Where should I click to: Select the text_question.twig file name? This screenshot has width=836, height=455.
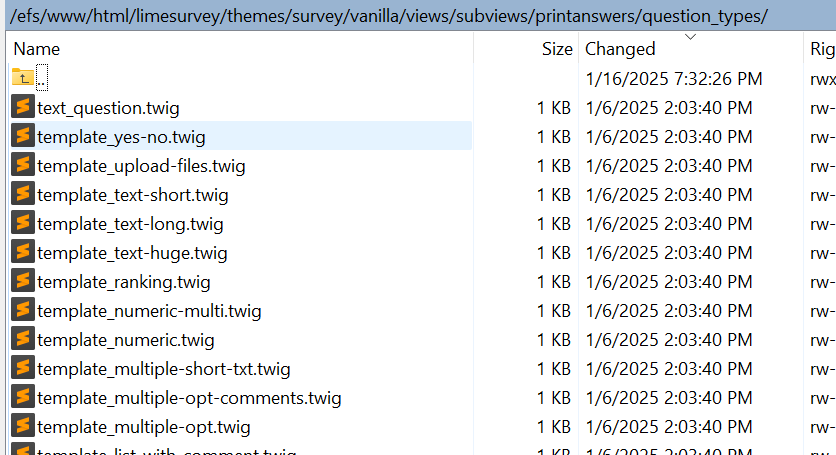(108, 108)
